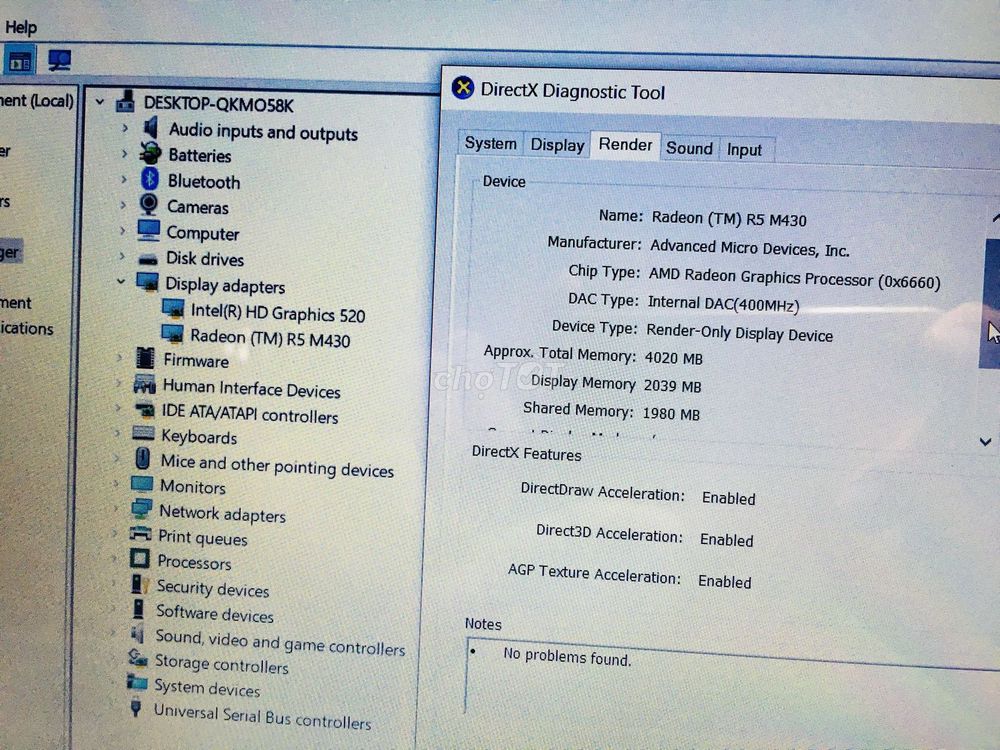This screenshot has width=1000, height=750.
Task: Click the Print queues icon
Action: click(x=140, y=533)
